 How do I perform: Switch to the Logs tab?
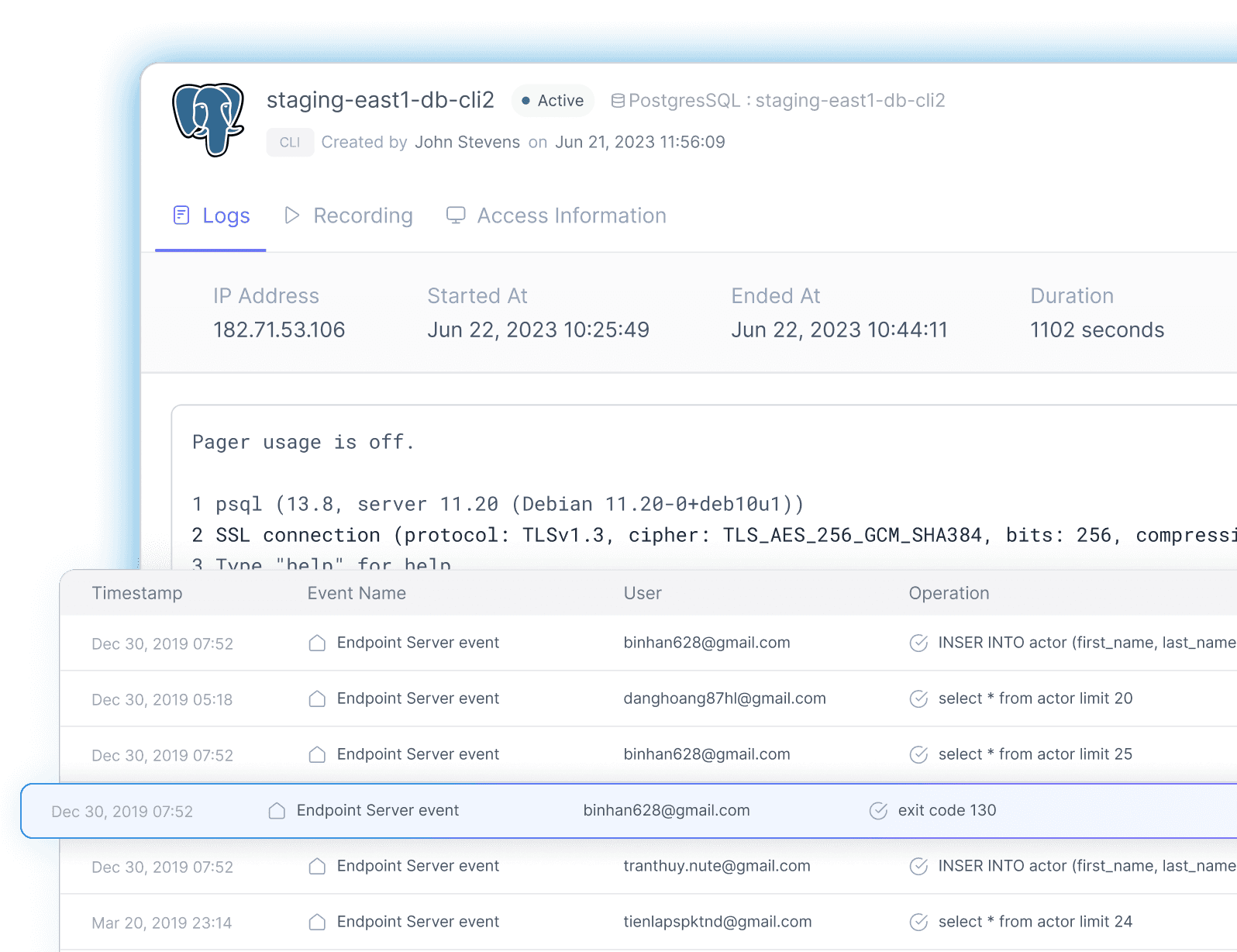coord(211,216)
